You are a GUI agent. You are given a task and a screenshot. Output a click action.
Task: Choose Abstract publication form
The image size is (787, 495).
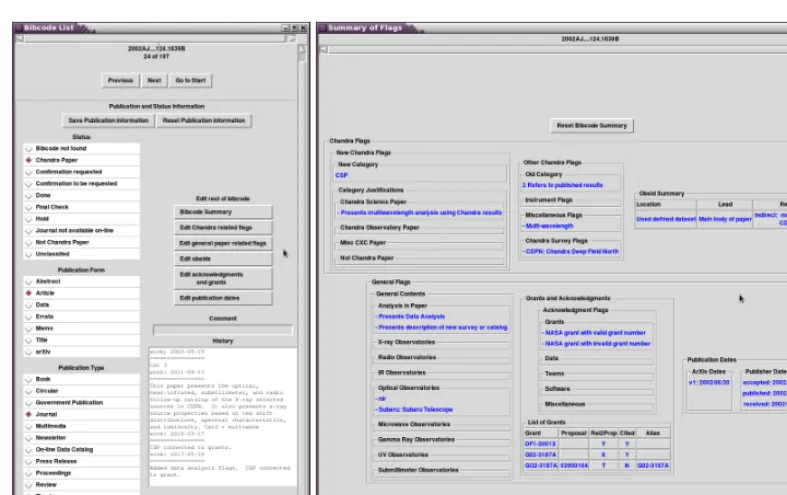point(81,282)
